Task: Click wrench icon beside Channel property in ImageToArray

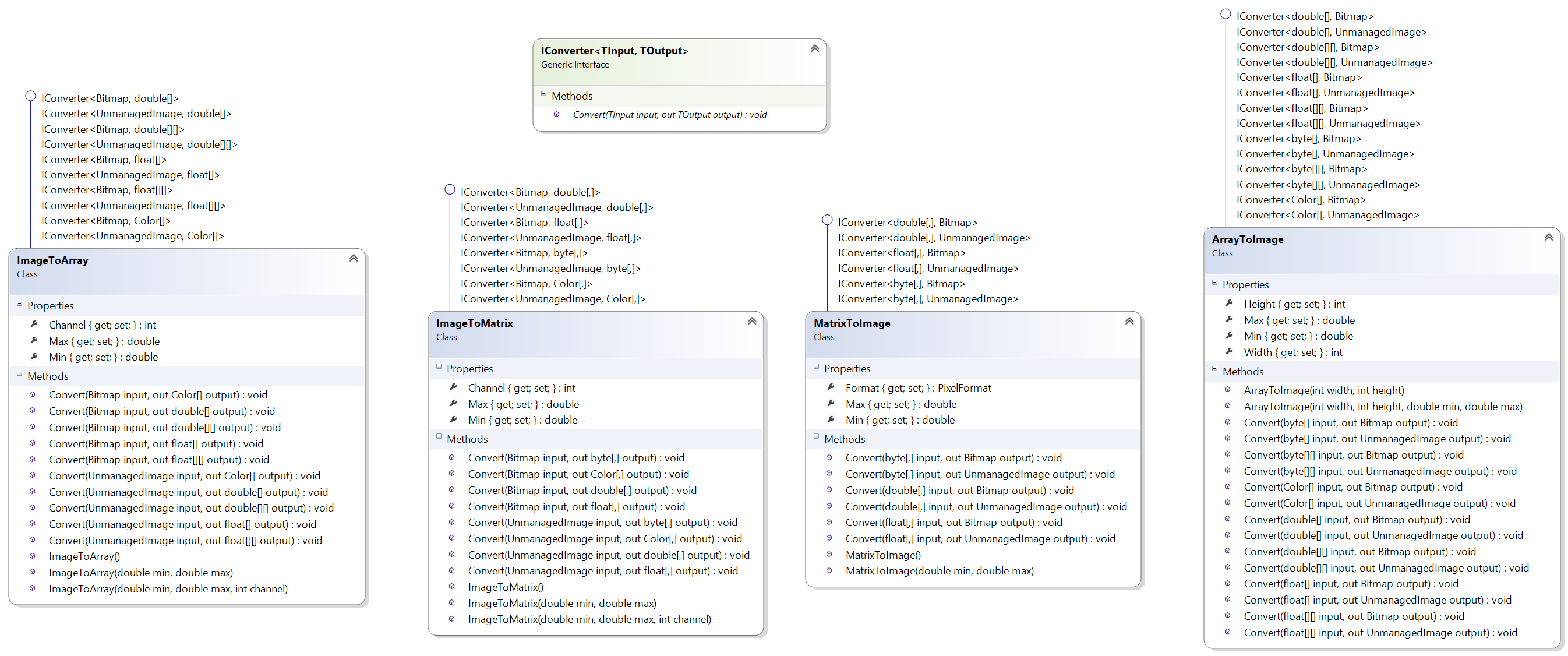Action: 34,324
